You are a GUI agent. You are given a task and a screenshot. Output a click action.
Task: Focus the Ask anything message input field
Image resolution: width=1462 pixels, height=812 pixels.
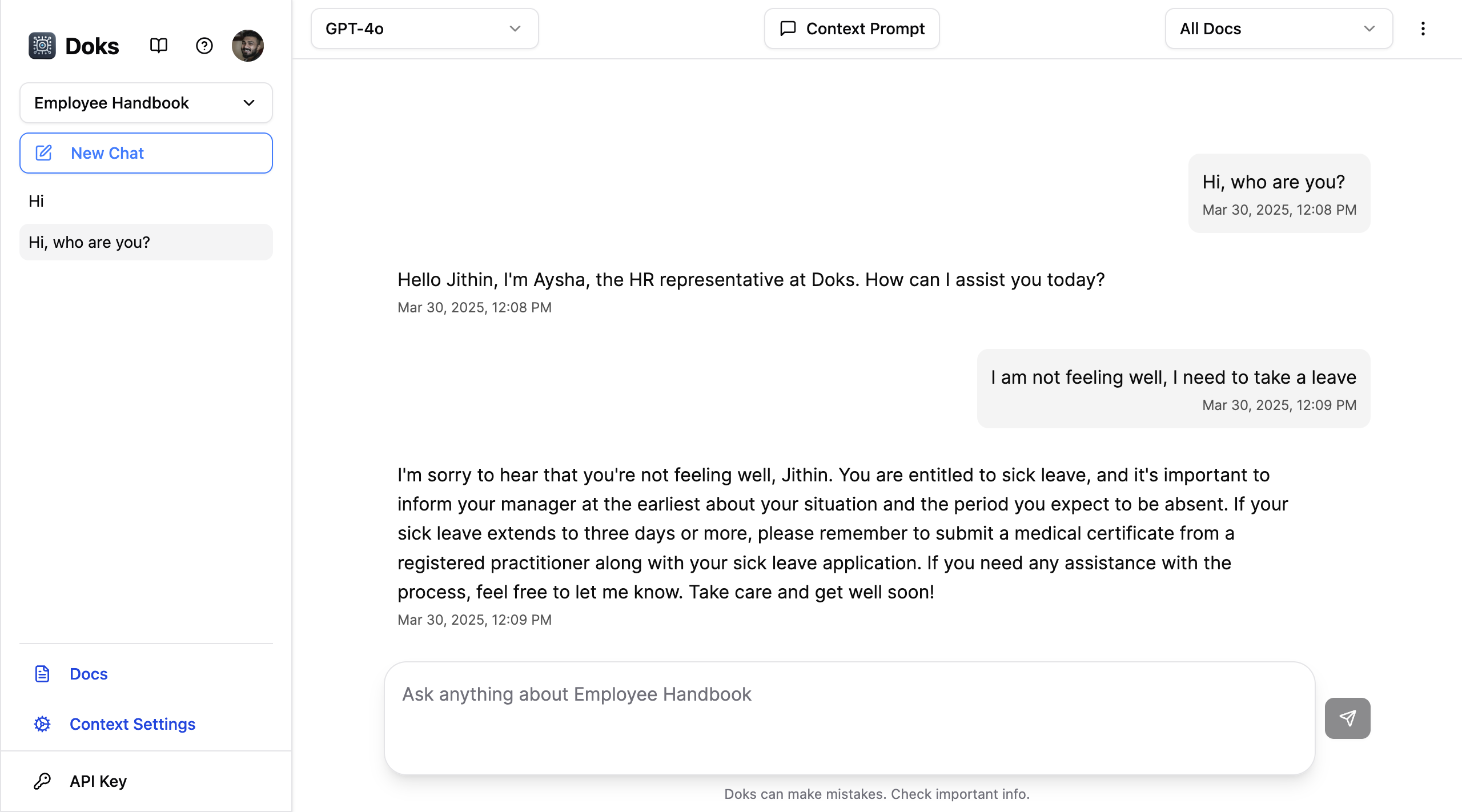click(849, 717)
